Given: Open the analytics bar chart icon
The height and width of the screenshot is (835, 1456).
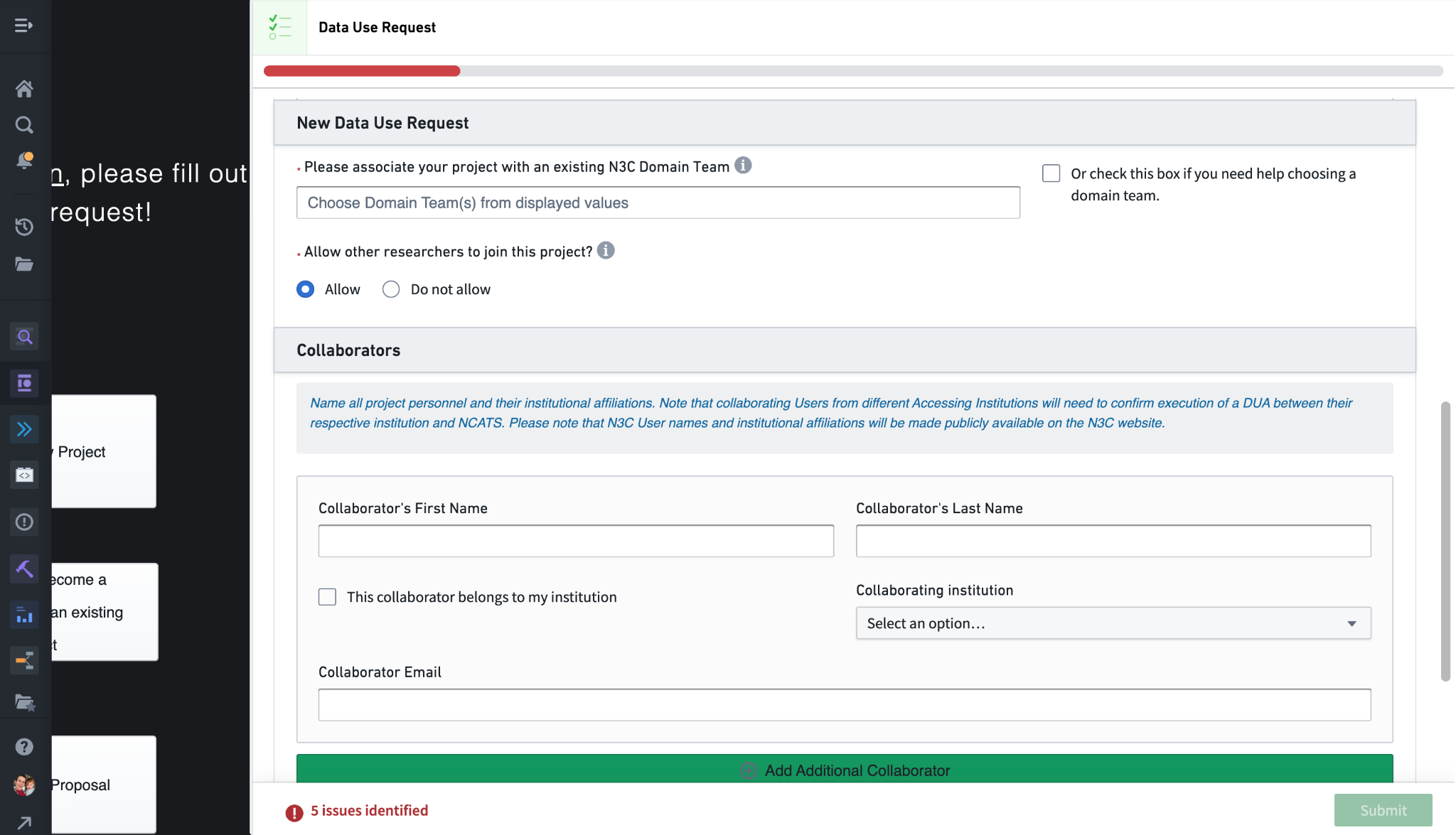Looking at the screenshot, I should click(25, 615).
